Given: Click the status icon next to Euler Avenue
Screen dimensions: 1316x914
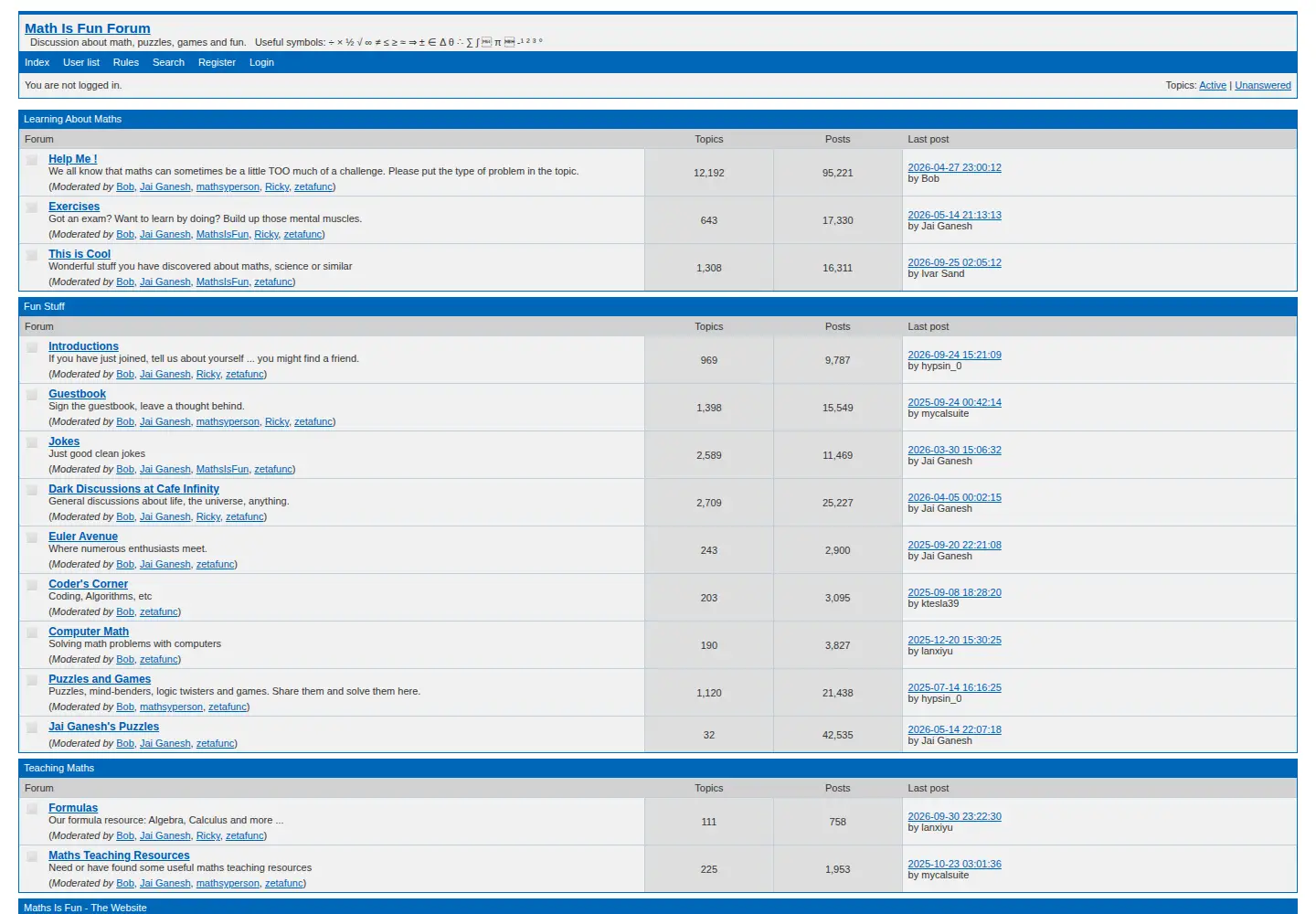Looking at the screenshot, I should click(32, 537).
